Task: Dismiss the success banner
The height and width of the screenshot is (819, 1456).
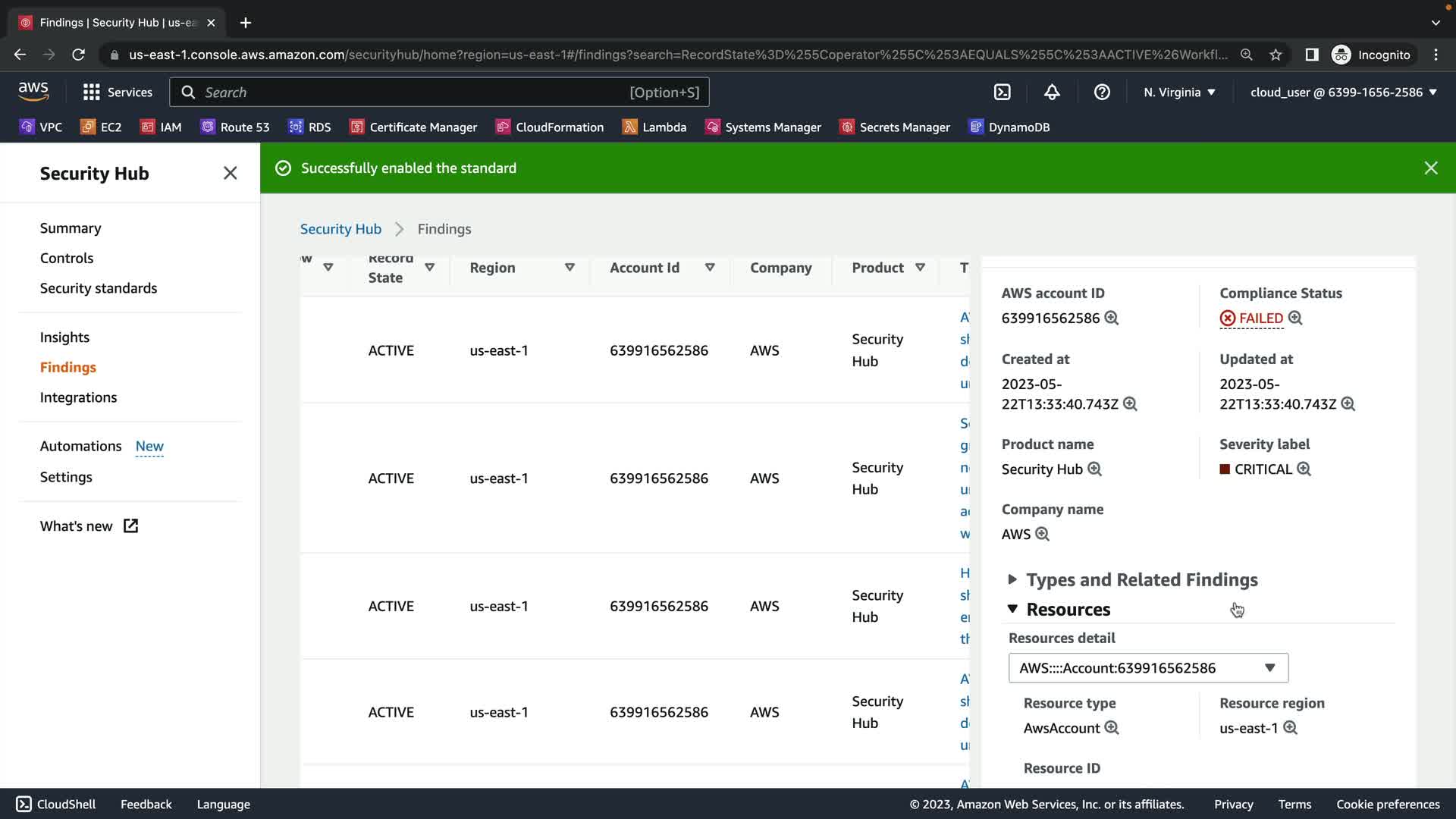Action: click(1430, 168)
